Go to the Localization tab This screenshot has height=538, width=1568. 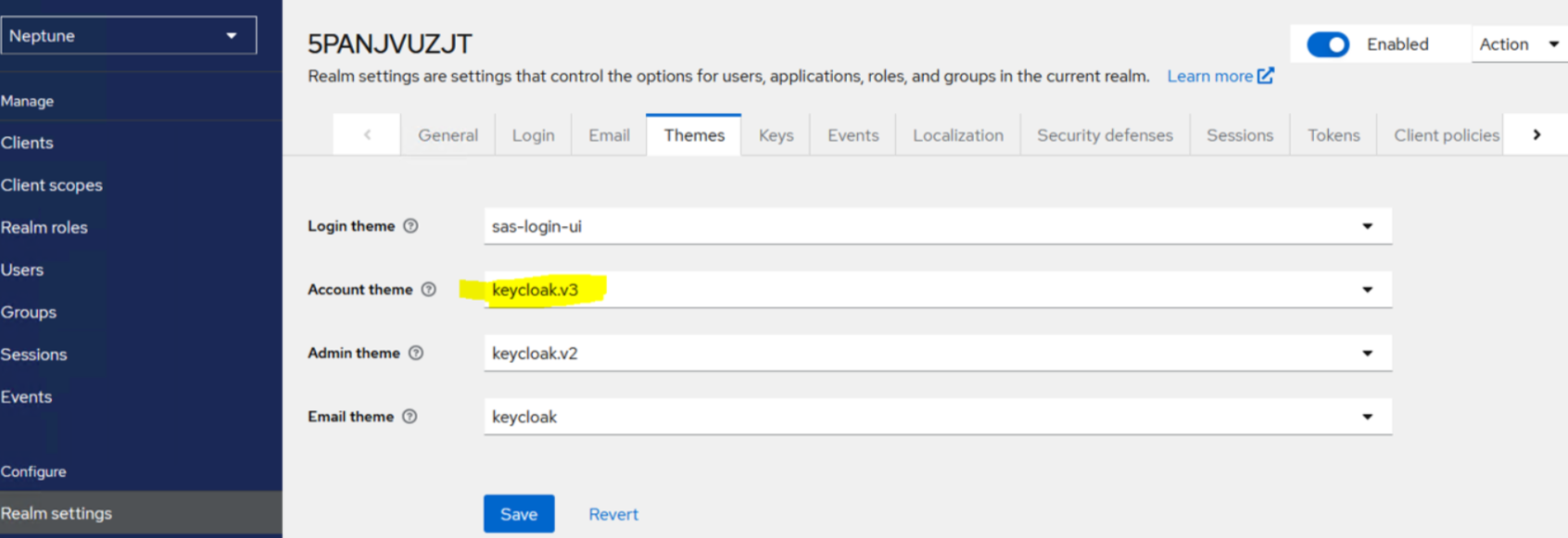957,135
